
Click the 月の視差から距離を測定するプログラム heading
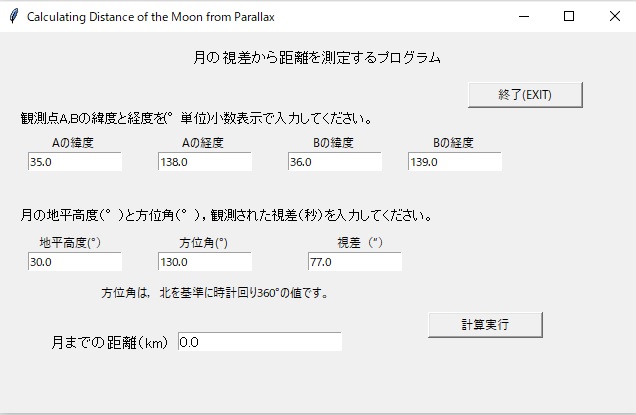click(x=316, y=58)
